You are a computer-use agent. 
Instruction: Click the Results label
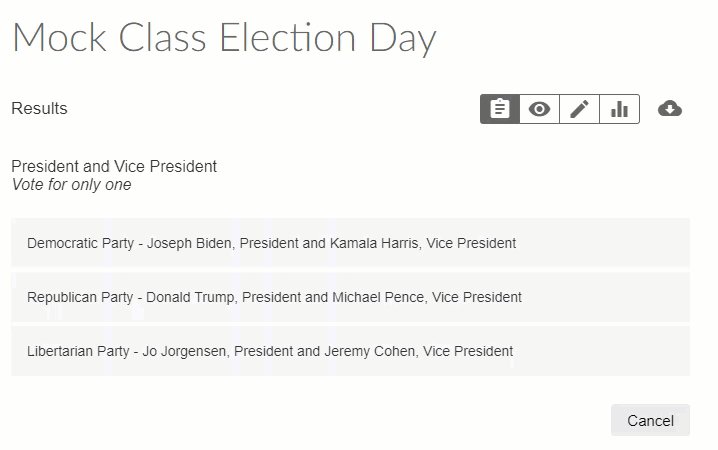coord(39,108)
